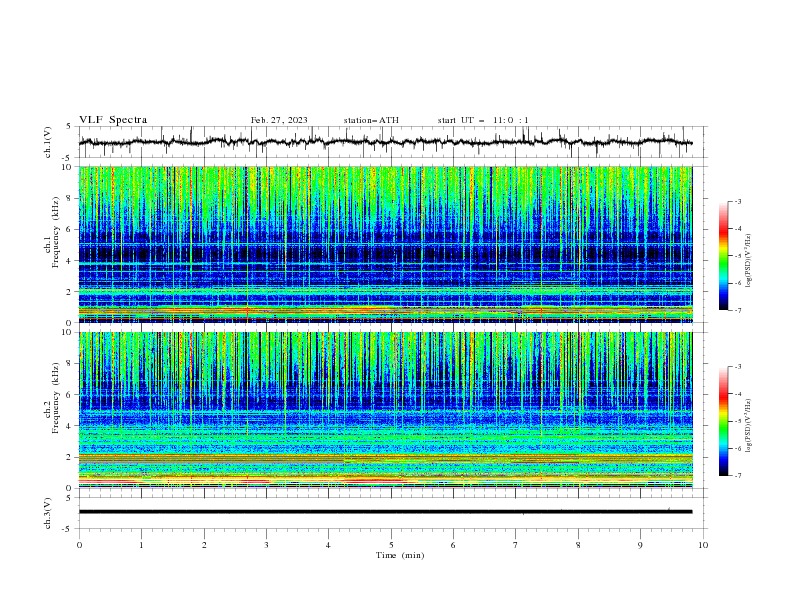Select the date text "Feb. 27, 2023"

pyautogui.click(x=279, y=120)
